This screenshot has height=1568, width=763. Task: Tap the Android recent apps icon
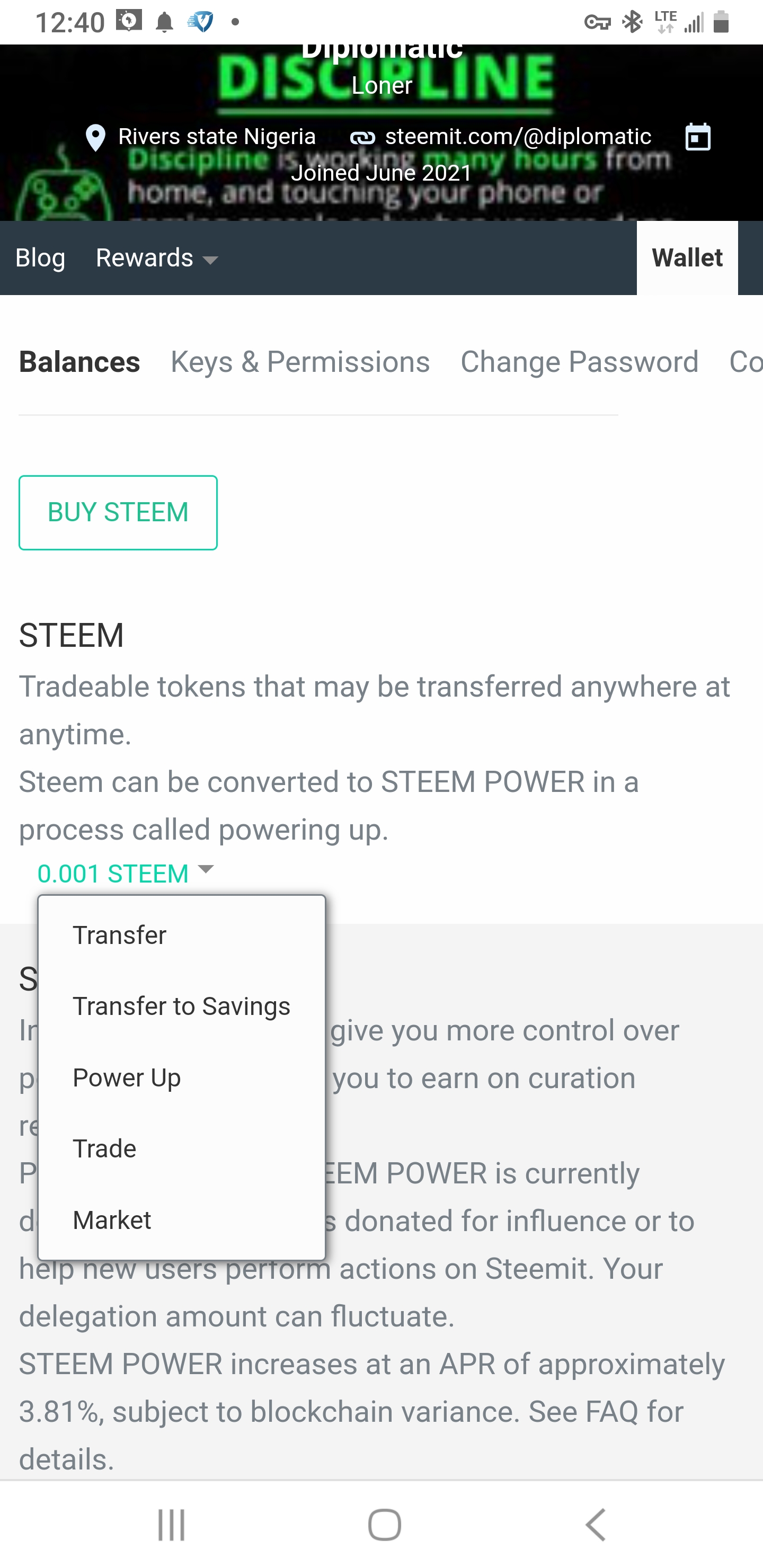click(171, 1525)
